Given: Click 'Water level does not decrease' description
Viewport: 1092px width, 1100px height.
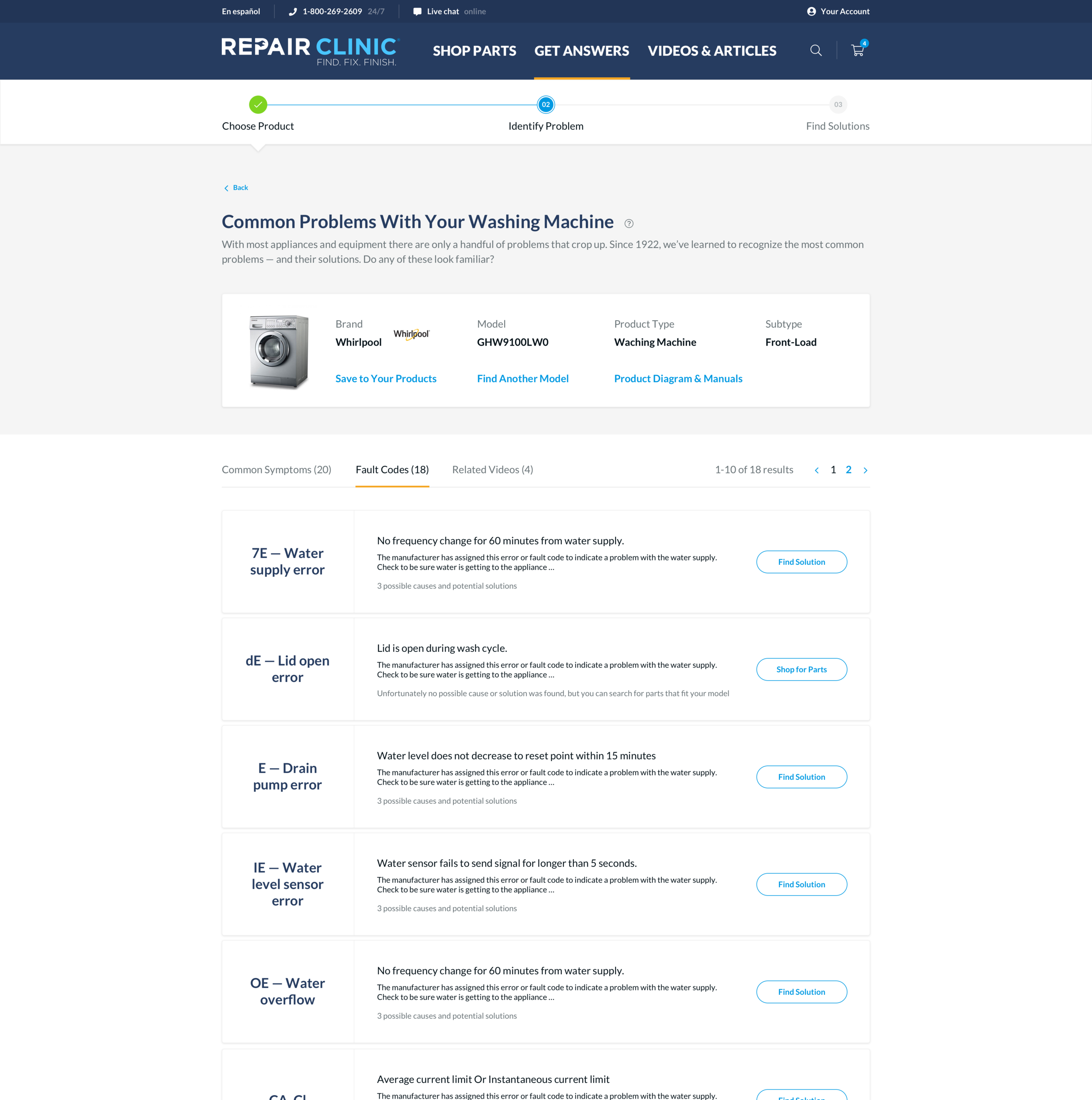Looking at the screenshot, I should click(516, 756).
